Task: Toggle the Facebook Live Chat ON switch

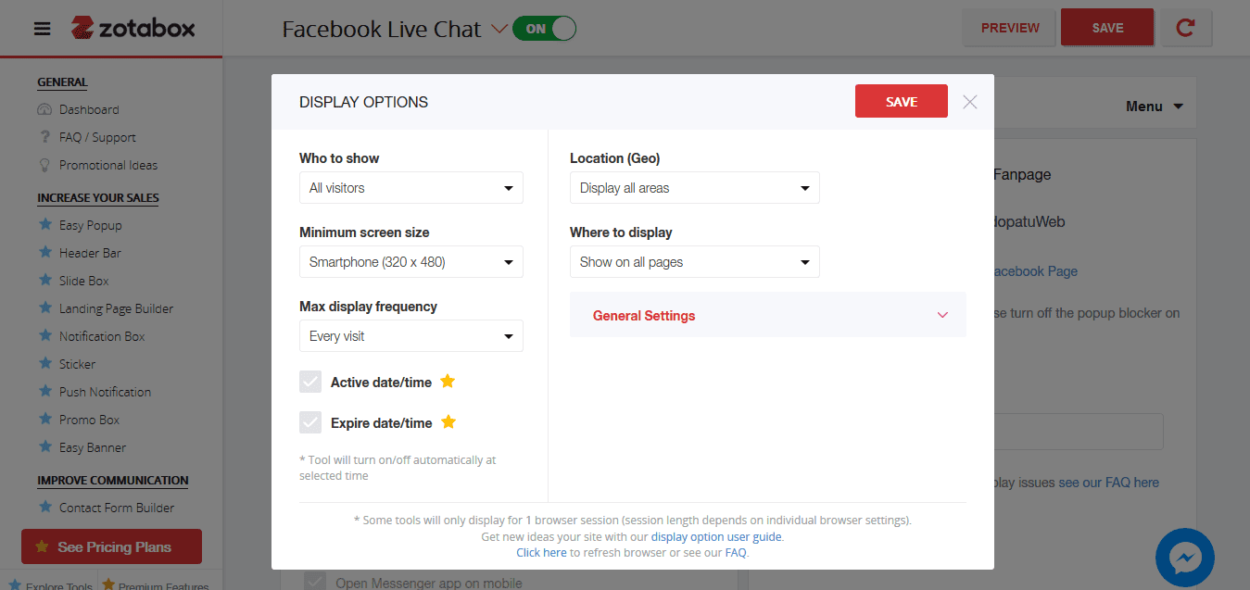Action: pos(545,29)
